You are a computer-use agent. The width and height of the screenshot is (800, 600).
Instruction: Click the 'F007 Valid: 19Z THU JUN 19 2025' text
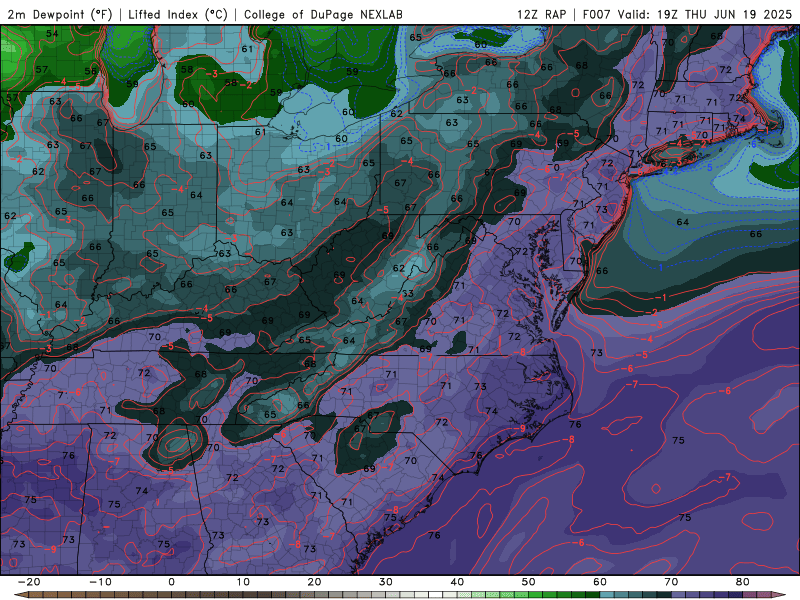click(x=687, y=14)
